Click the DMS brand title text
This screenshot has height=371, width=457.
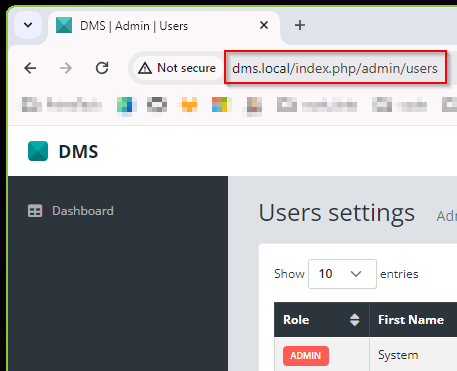[78, 151]
